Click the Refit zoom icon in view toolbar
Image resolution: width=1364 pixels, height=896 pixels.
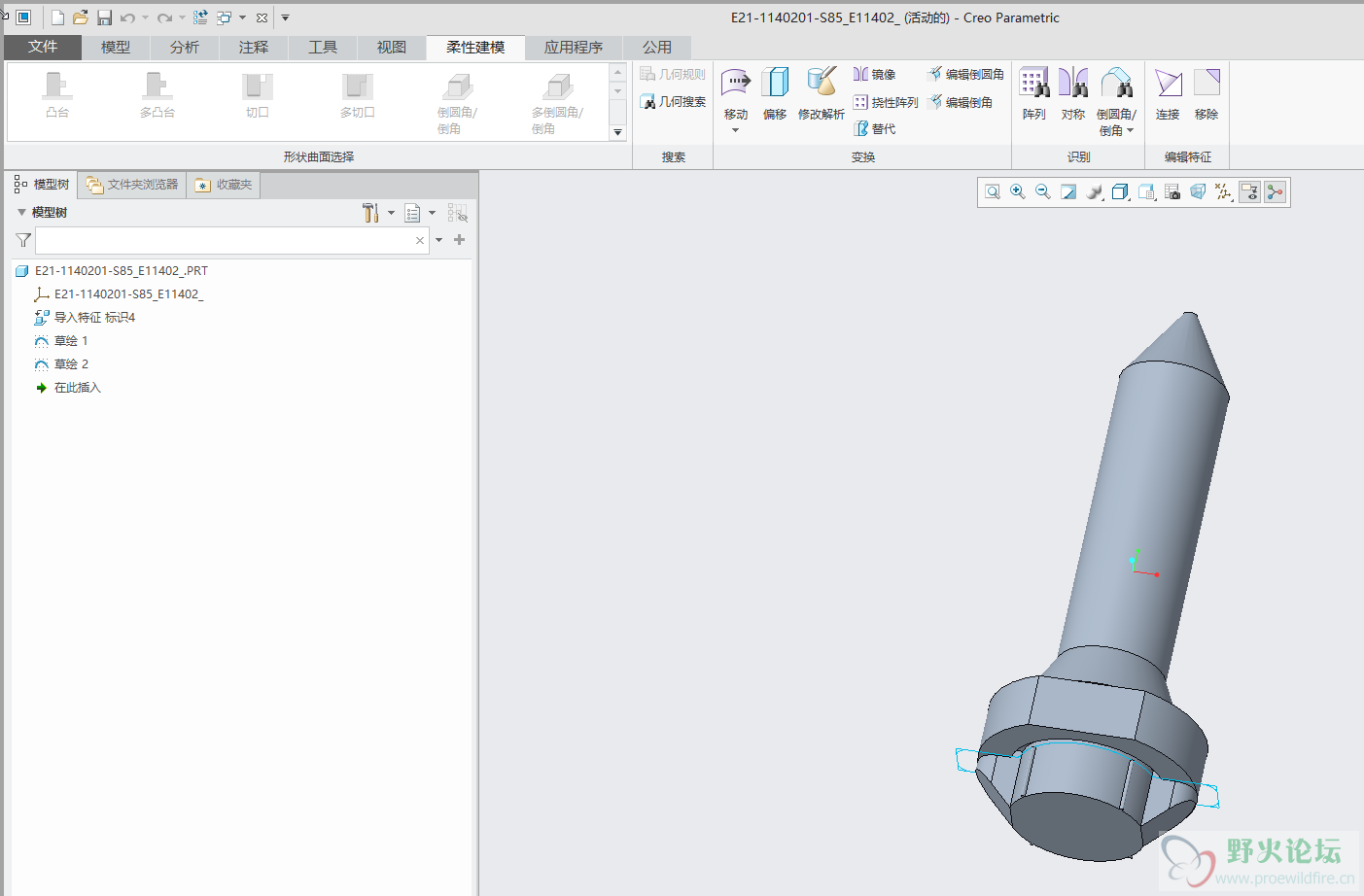tap(993, 192)
